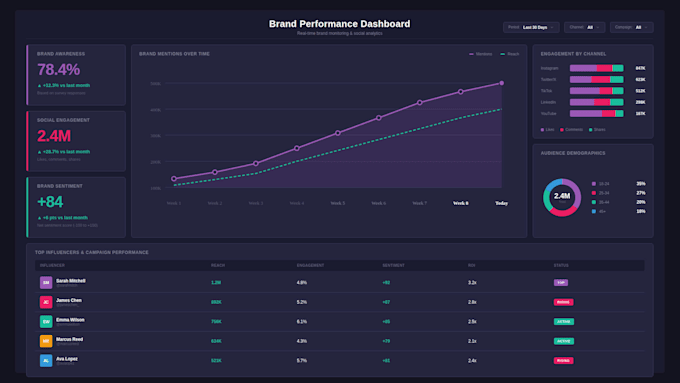Image resolution: width=680 pixels, height=383 pixels.
Task: Toggle the Comments legend item
Action: coord(571,130)
